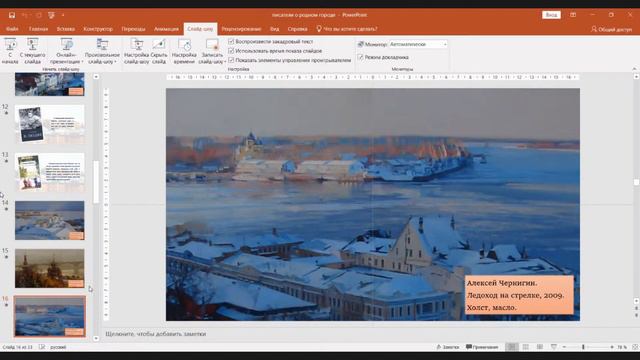
Task: Switch to Вставка (Insert) tab
Action: pos(66,29)
